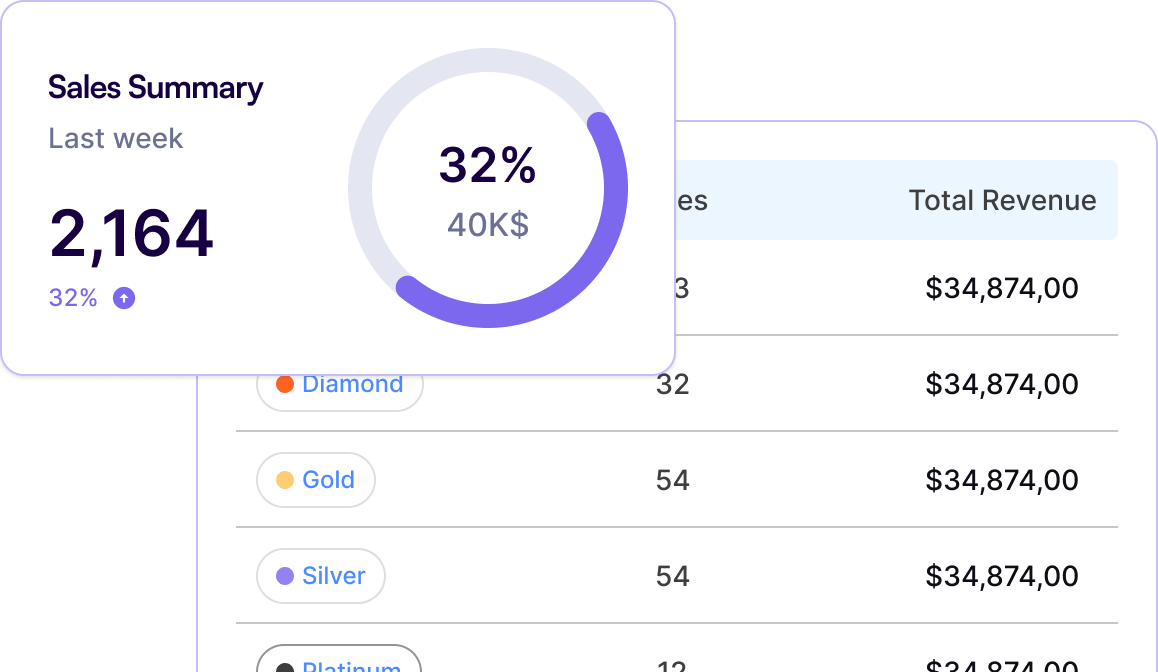This screenshot has width=1158, height=672.
Task: Click the 40K$ label in the donut chart
Action: coord(488,225)
